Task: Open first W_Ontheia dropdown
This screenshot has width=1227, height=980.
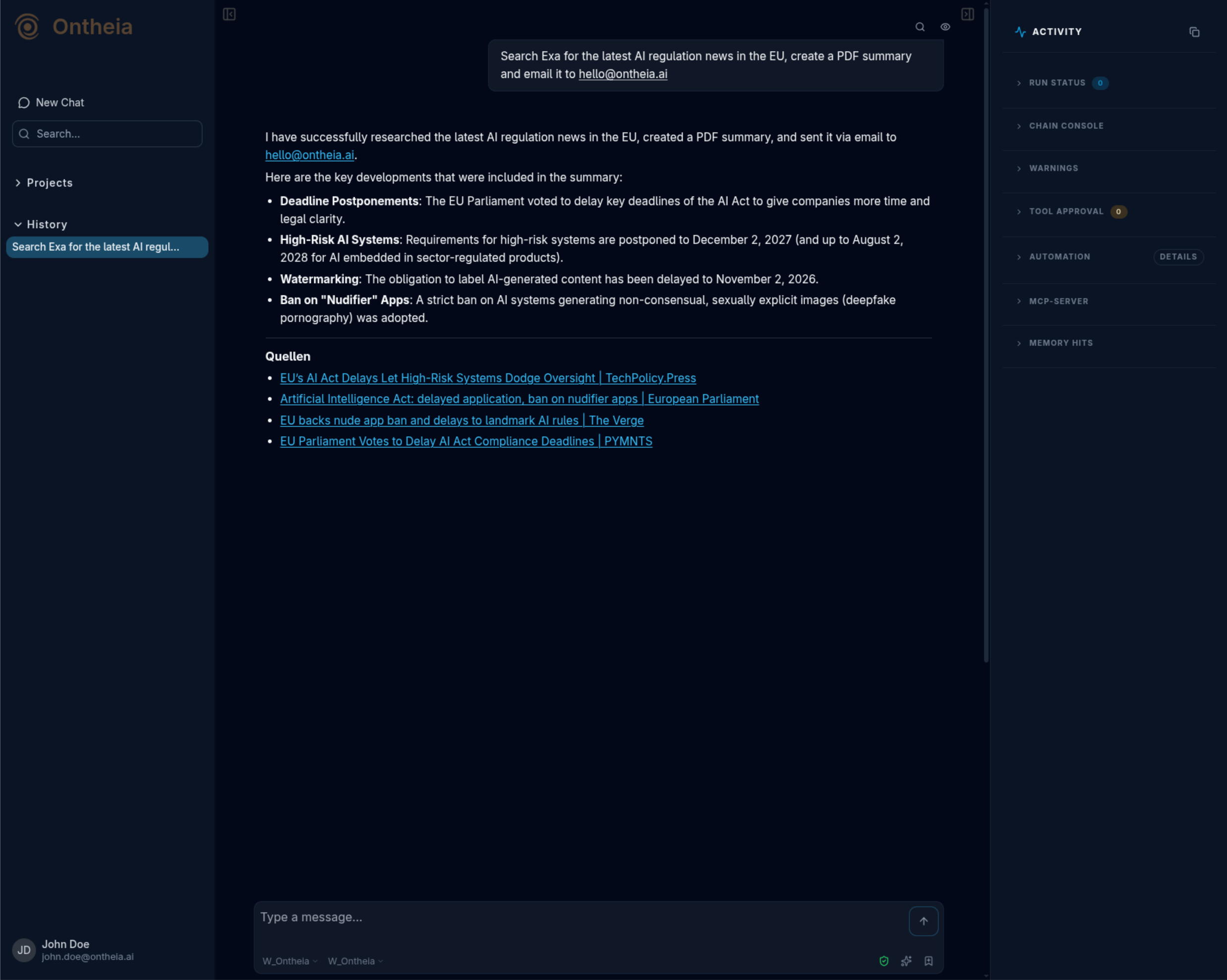Action: [x=290, y=961]
